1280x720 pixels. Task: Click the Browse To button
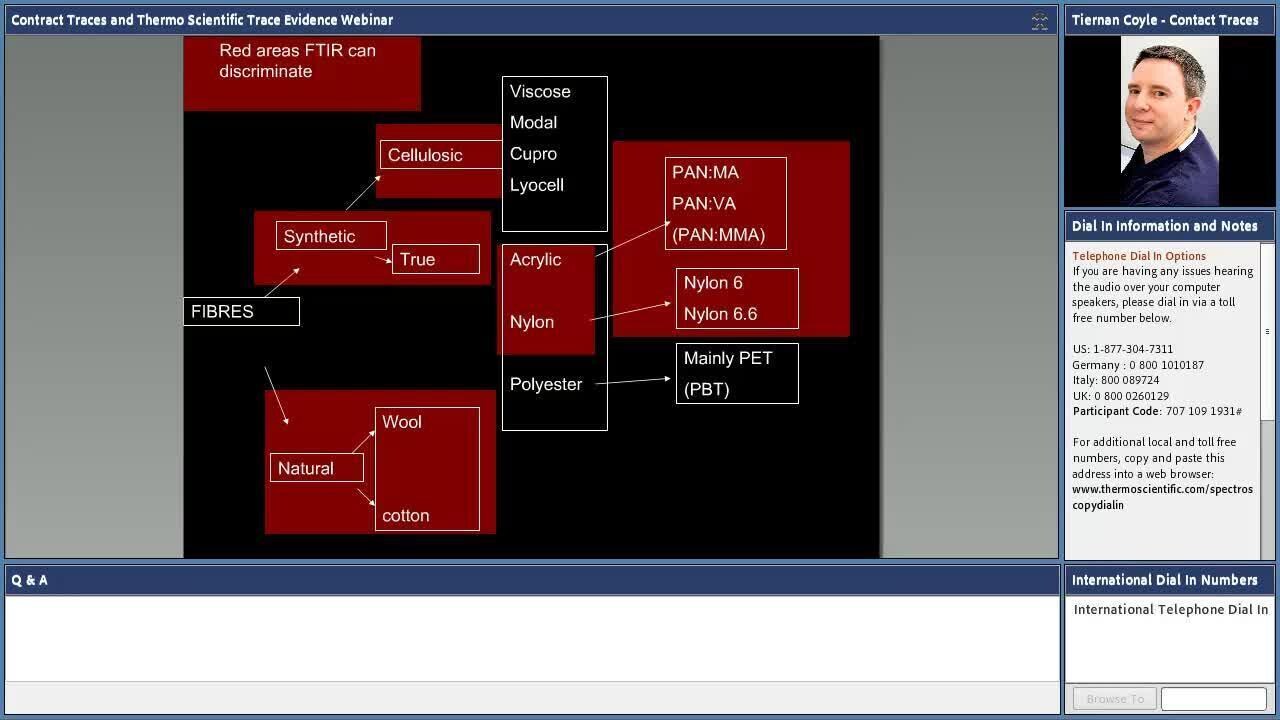(x=1114, y=699)
